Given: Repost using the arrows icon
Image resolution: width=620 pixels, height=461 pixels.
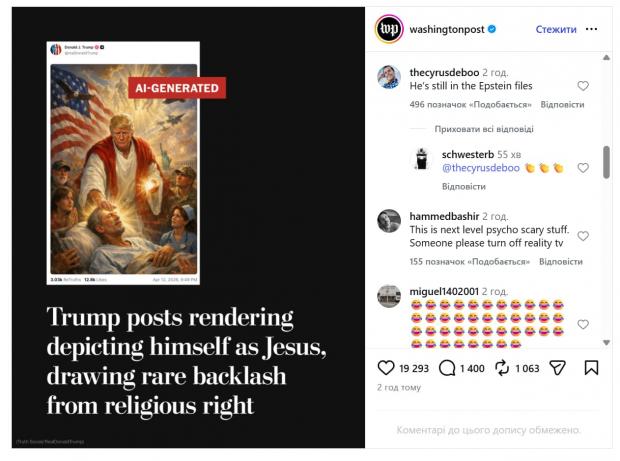Looking at the screenshot, I should 503,368.
